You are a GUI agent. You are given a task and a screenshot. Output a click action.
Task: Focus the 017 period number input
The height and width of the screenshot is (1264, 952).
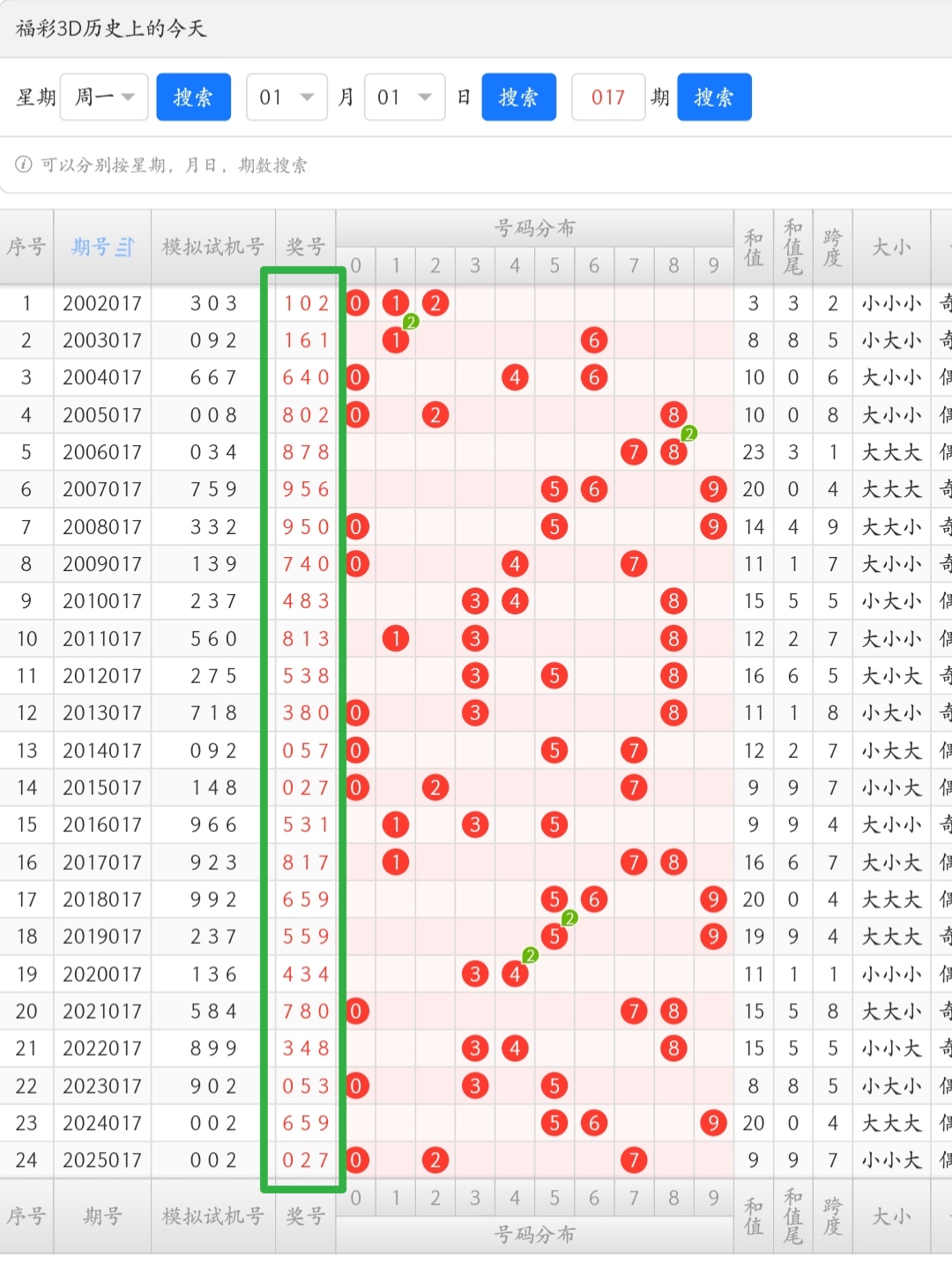point(607,97)
